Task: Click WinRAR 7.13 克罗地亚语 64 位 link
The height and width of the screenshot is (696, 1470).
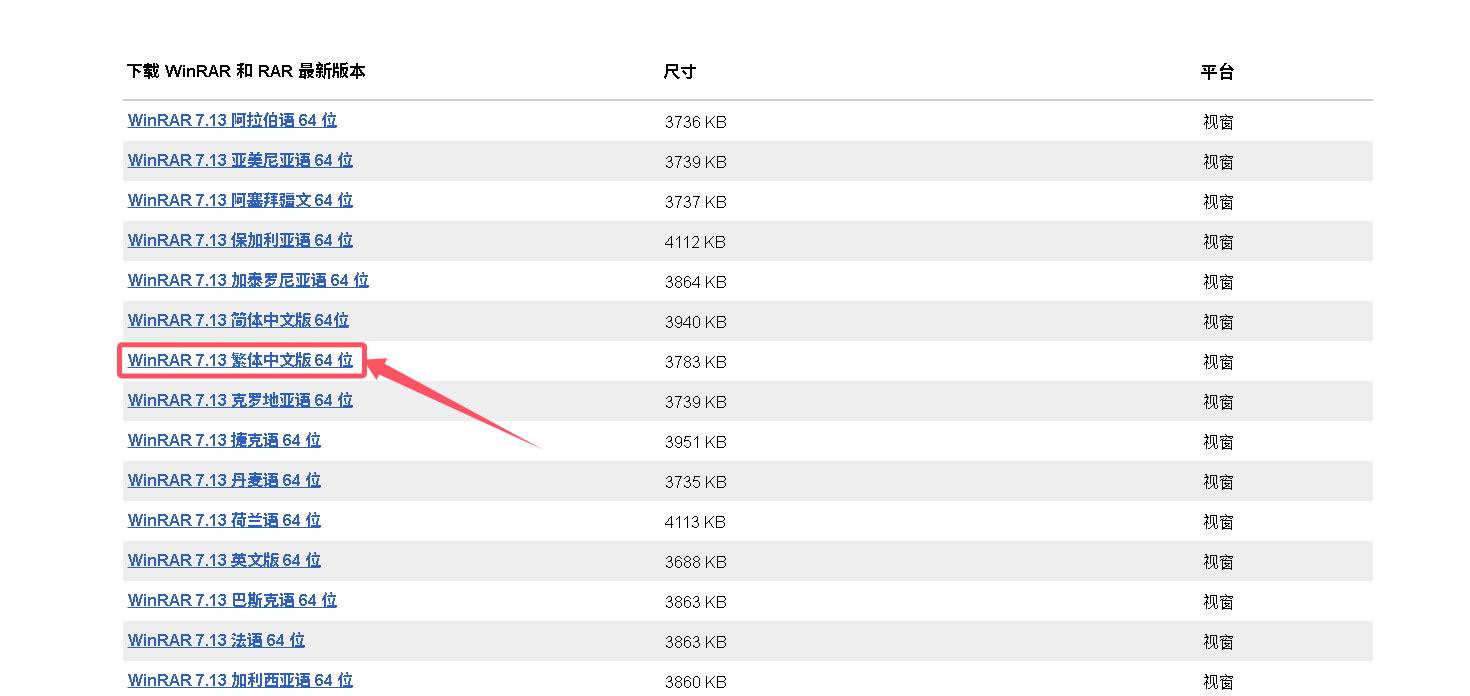Action: tap(240, 400)
